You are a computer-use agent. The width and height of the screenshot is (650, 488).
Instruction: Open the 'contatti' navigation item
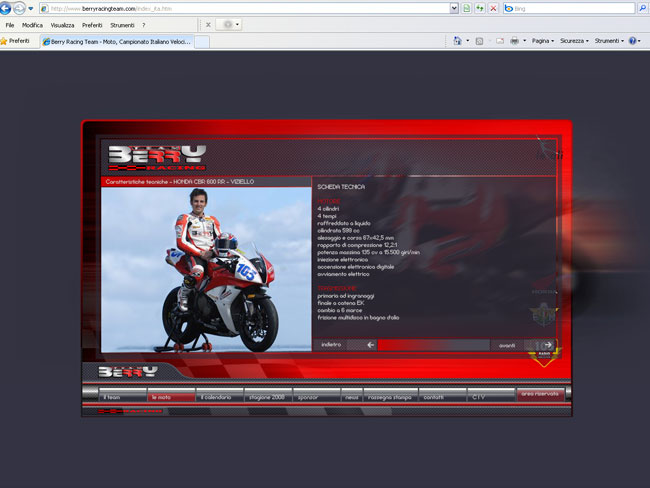443,397
